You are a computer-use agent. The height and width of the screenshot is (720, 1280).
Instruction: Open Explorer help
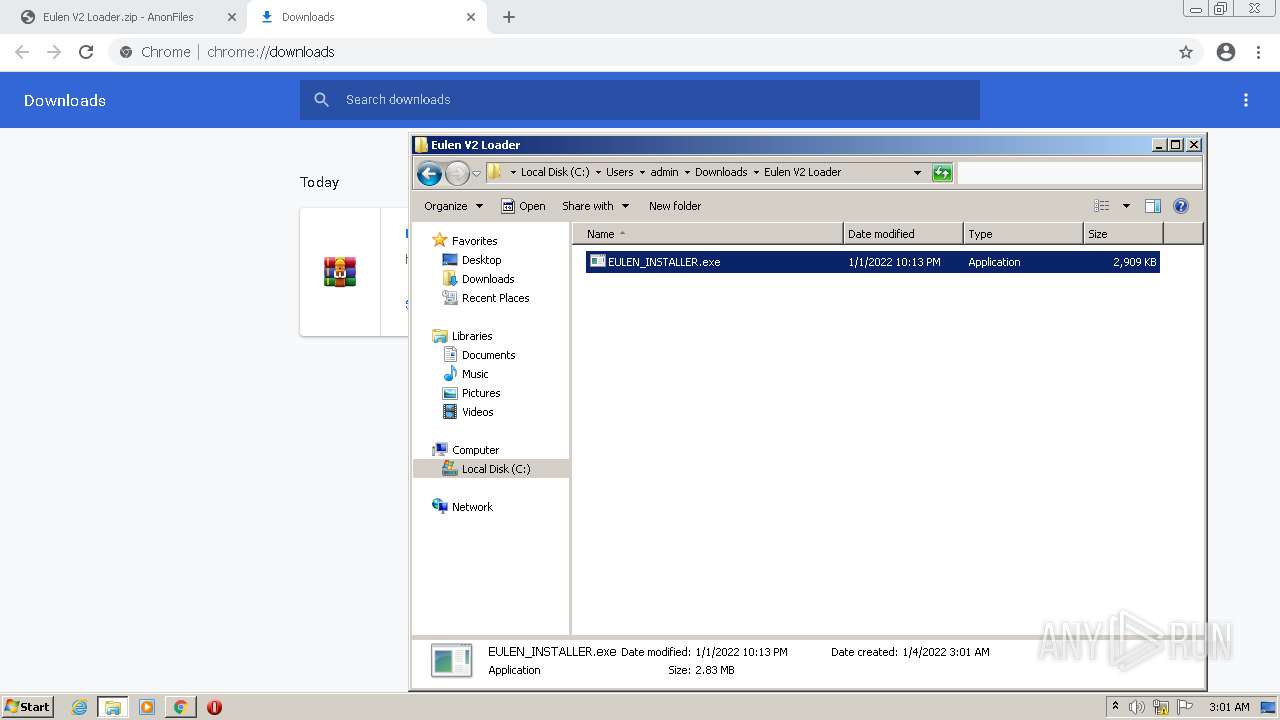click(1181, 206)
